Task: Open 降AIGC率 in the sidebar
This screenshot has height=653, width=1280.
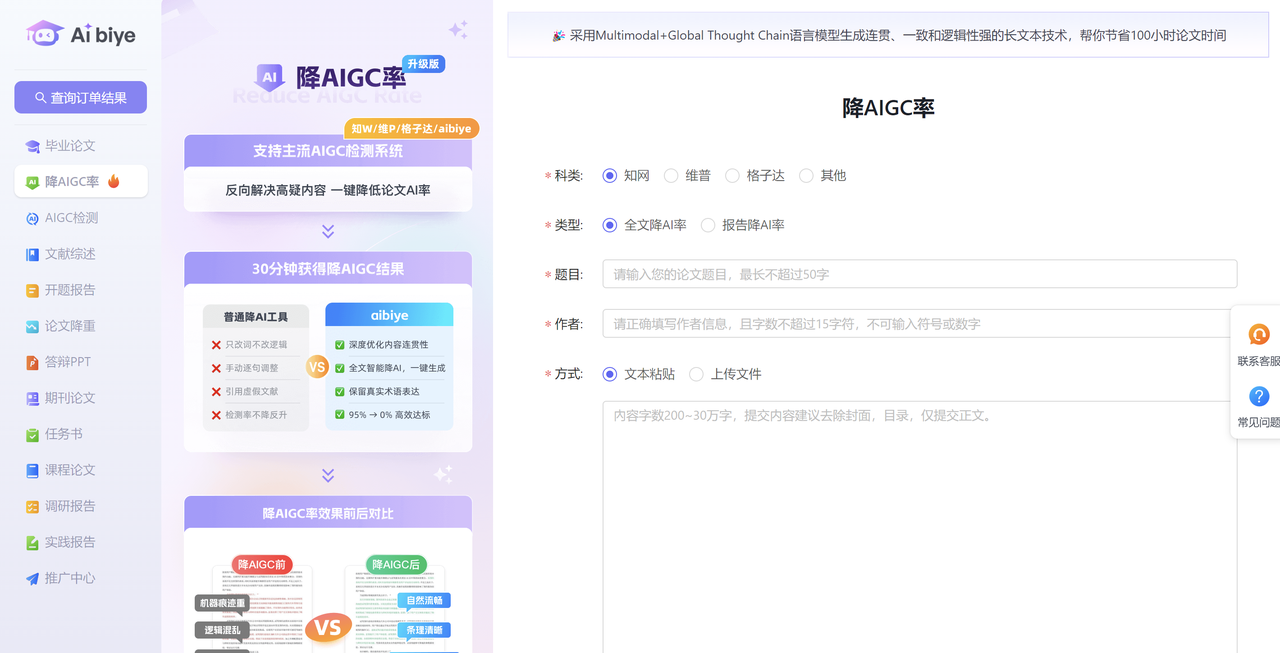Action: (81, 181)
